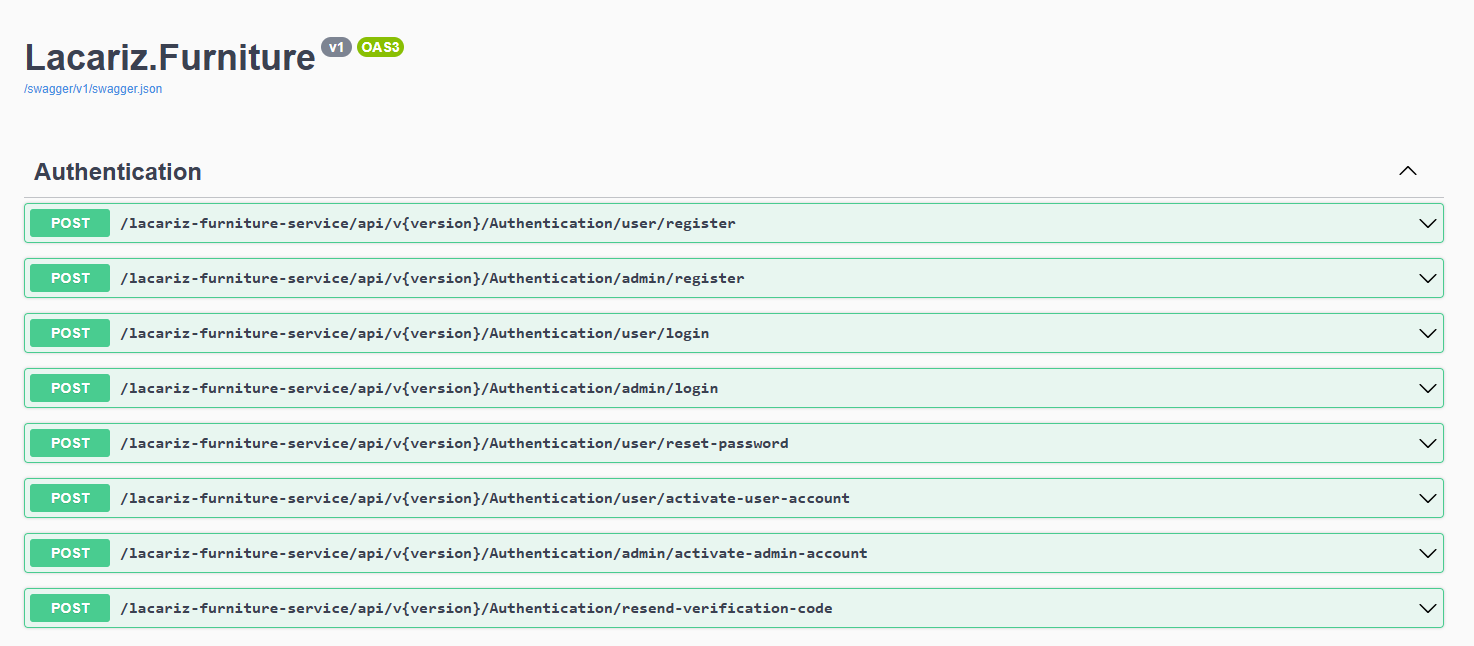Screen dimensions: 1474x646
Task: Expand the user/register endpoint chevron
Action: pos(1428,223)
